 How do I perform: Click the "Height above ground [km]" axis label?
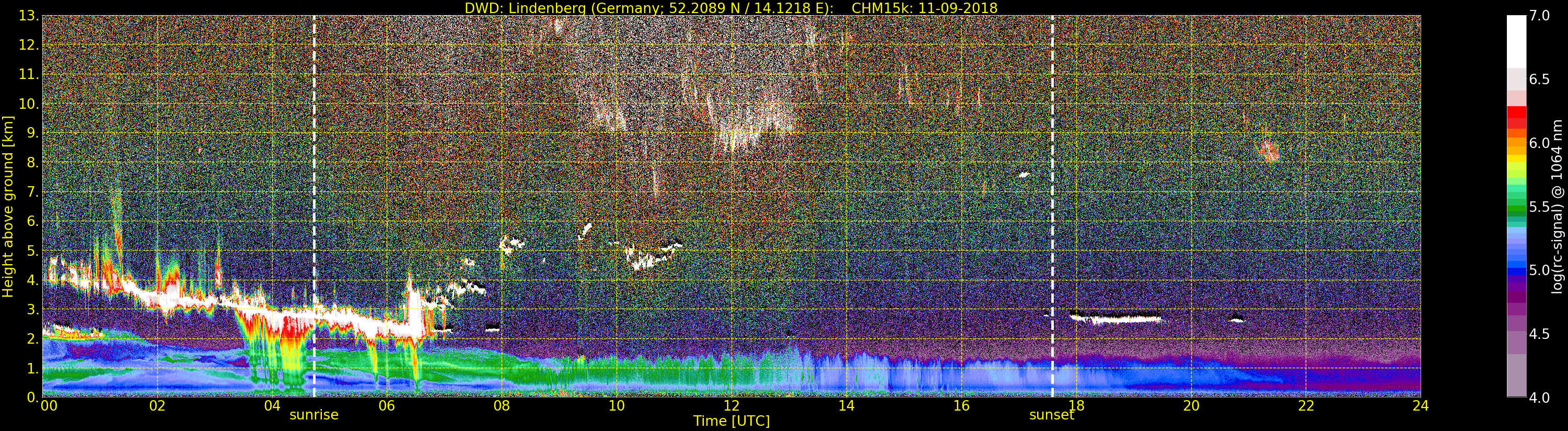pos(8,207)
